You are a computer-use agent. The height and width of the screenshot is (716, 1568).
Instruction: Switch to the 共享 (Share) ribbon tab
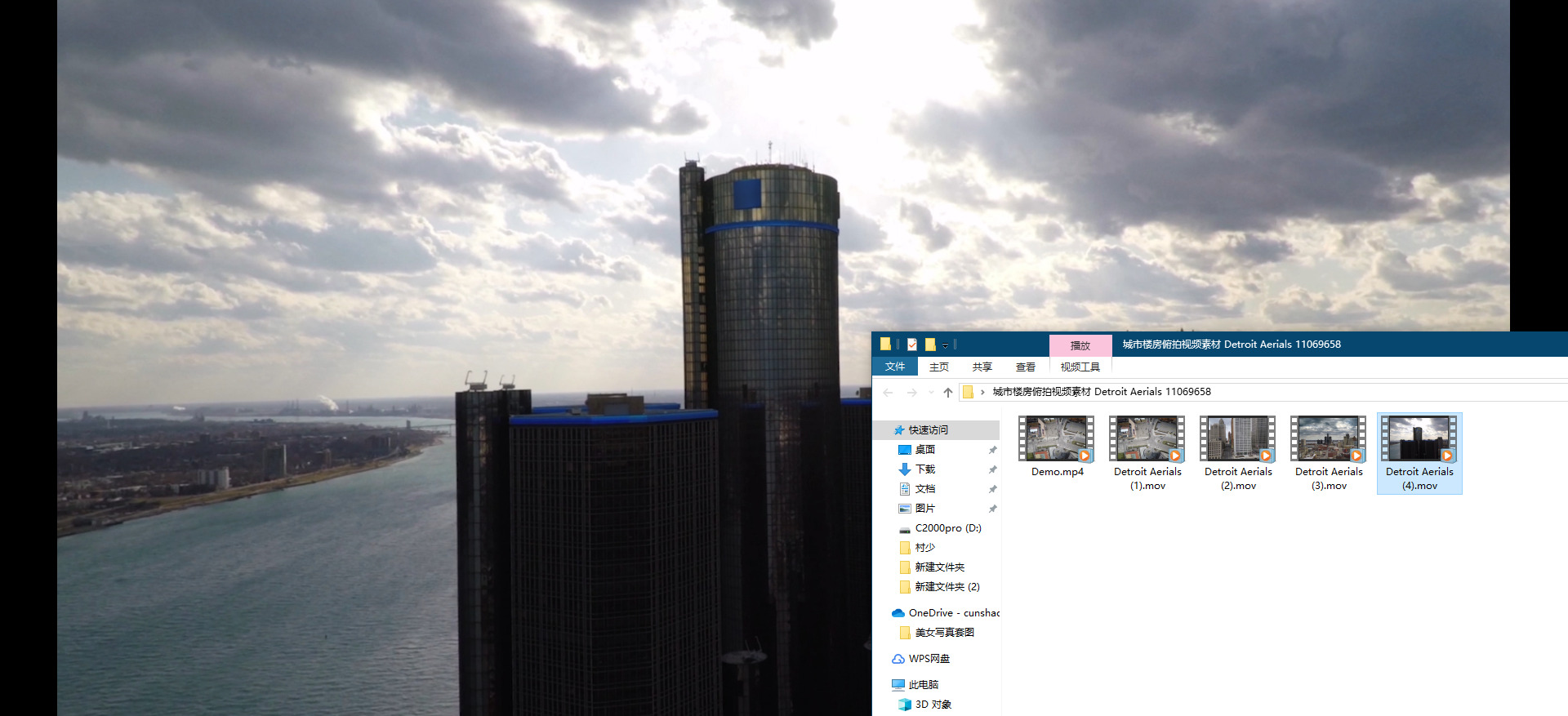tap(982, 367)
